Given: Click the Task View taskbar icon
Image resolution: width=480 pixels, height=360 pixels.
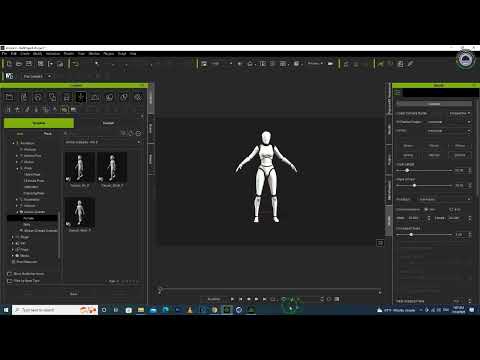Looking at the screenshot, I should [x=116, y=310].
